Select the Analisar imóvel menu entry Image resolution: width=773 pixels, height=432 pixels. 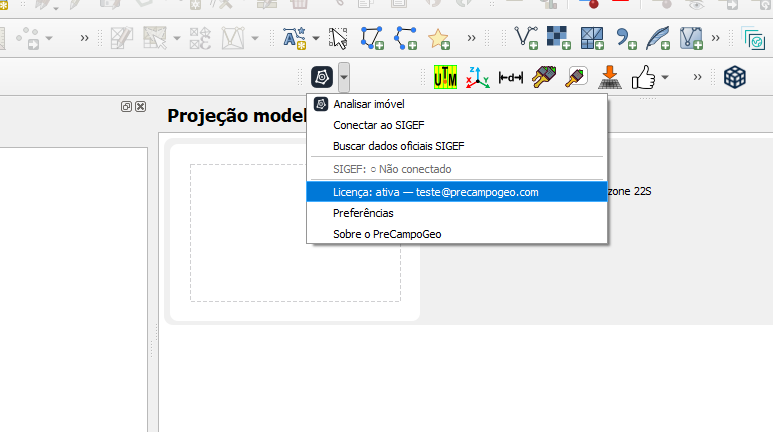coord(457,104)
